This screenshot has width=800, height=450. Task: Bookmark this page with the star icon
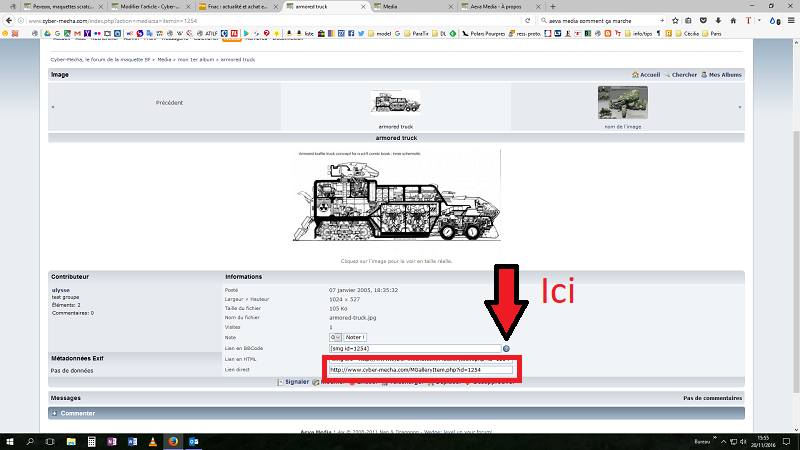tap(675, 20)
